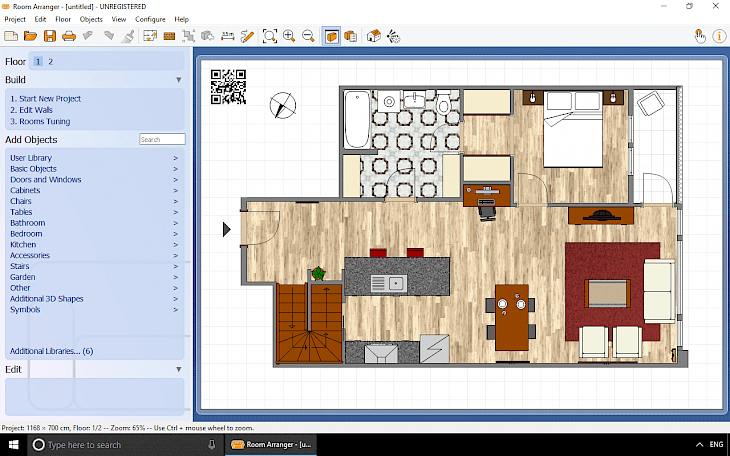Click the brick wall editing icon
This screenshot has width=730, height=456.
169,36
